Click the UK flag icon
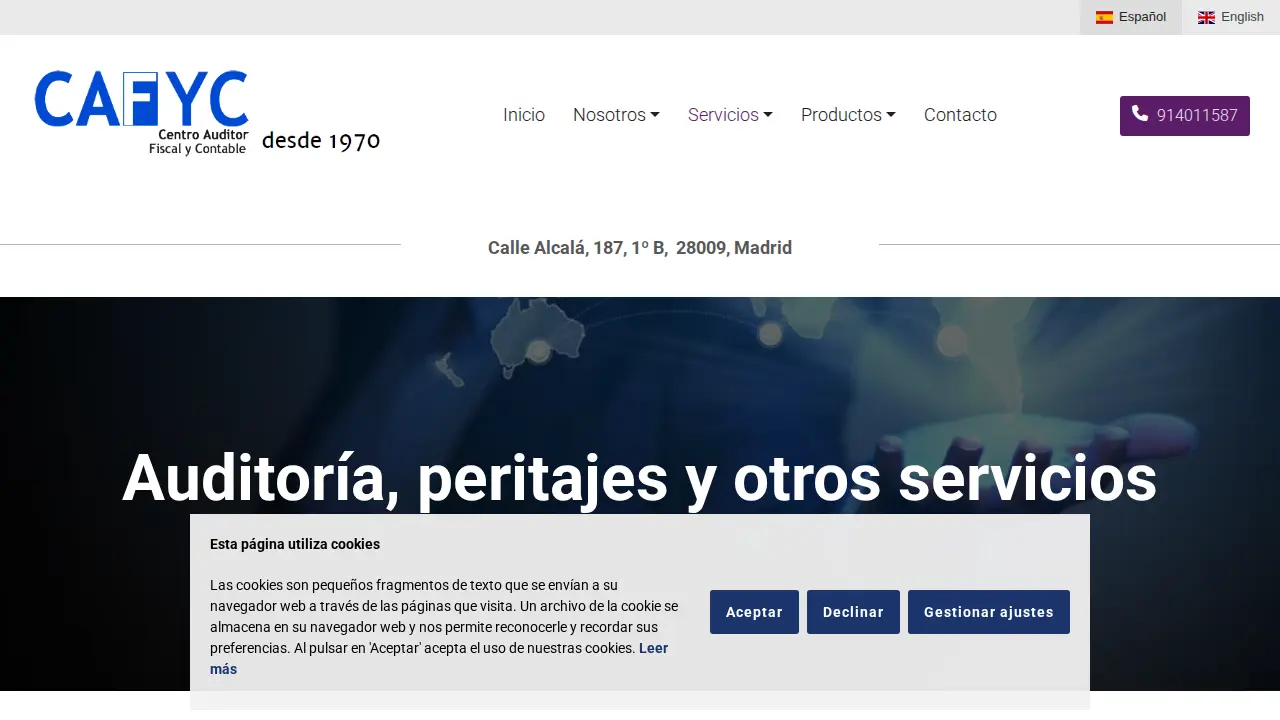This screenshot has height=720, width=1280. click(1206, 17)
